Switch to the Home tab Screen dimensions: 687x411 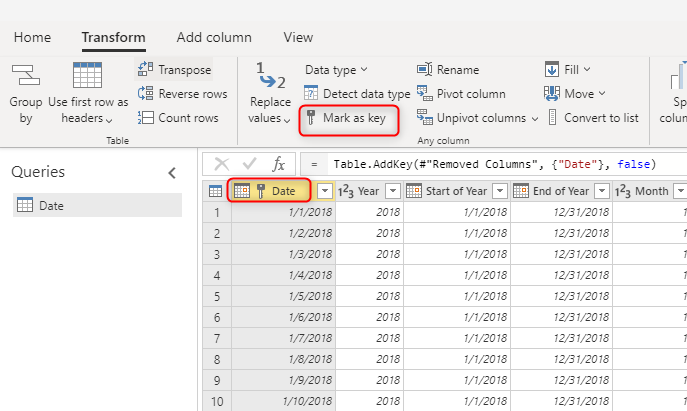(x=32, y=37)
